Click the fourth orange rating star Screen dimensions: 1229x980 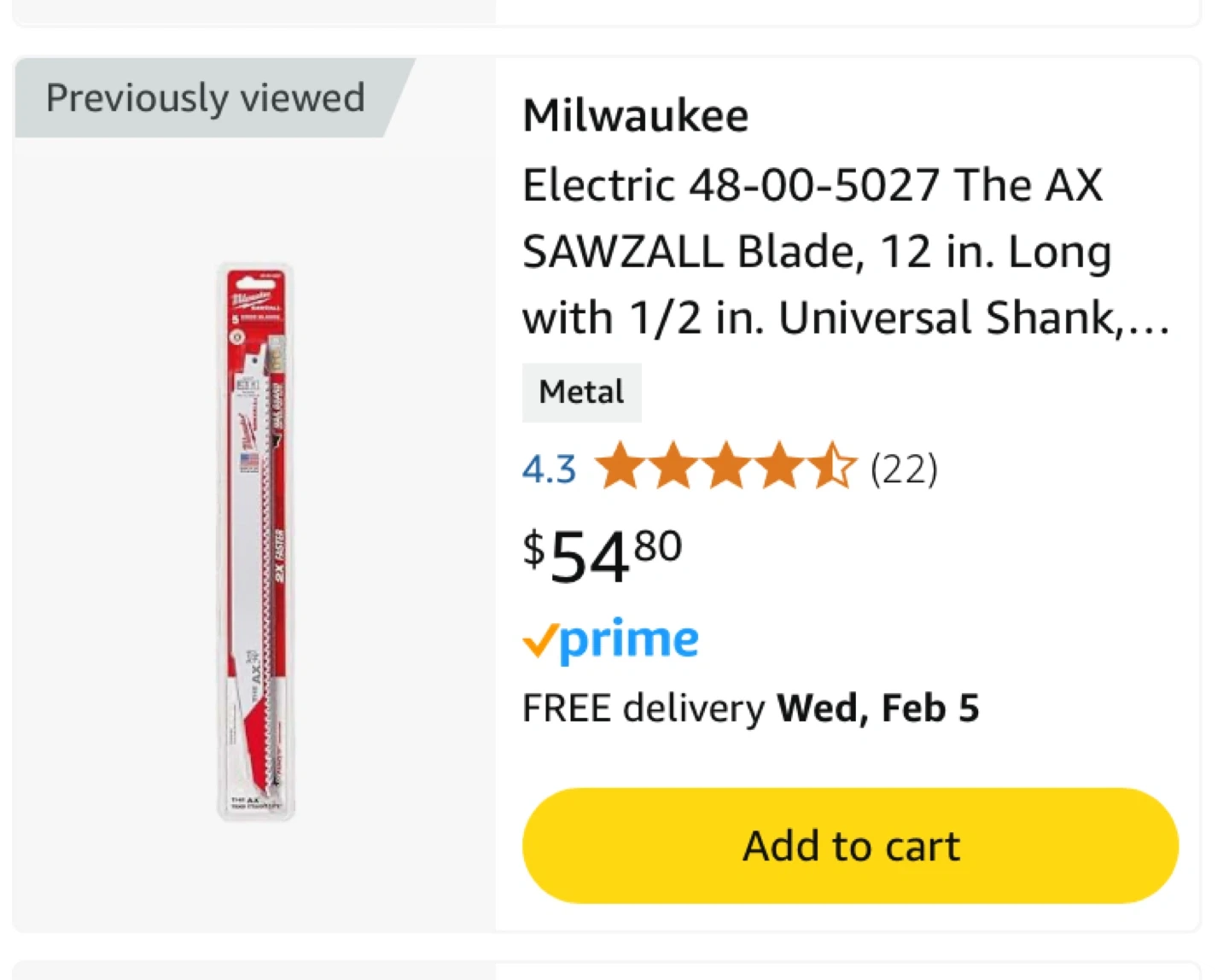tap(779, 467)
